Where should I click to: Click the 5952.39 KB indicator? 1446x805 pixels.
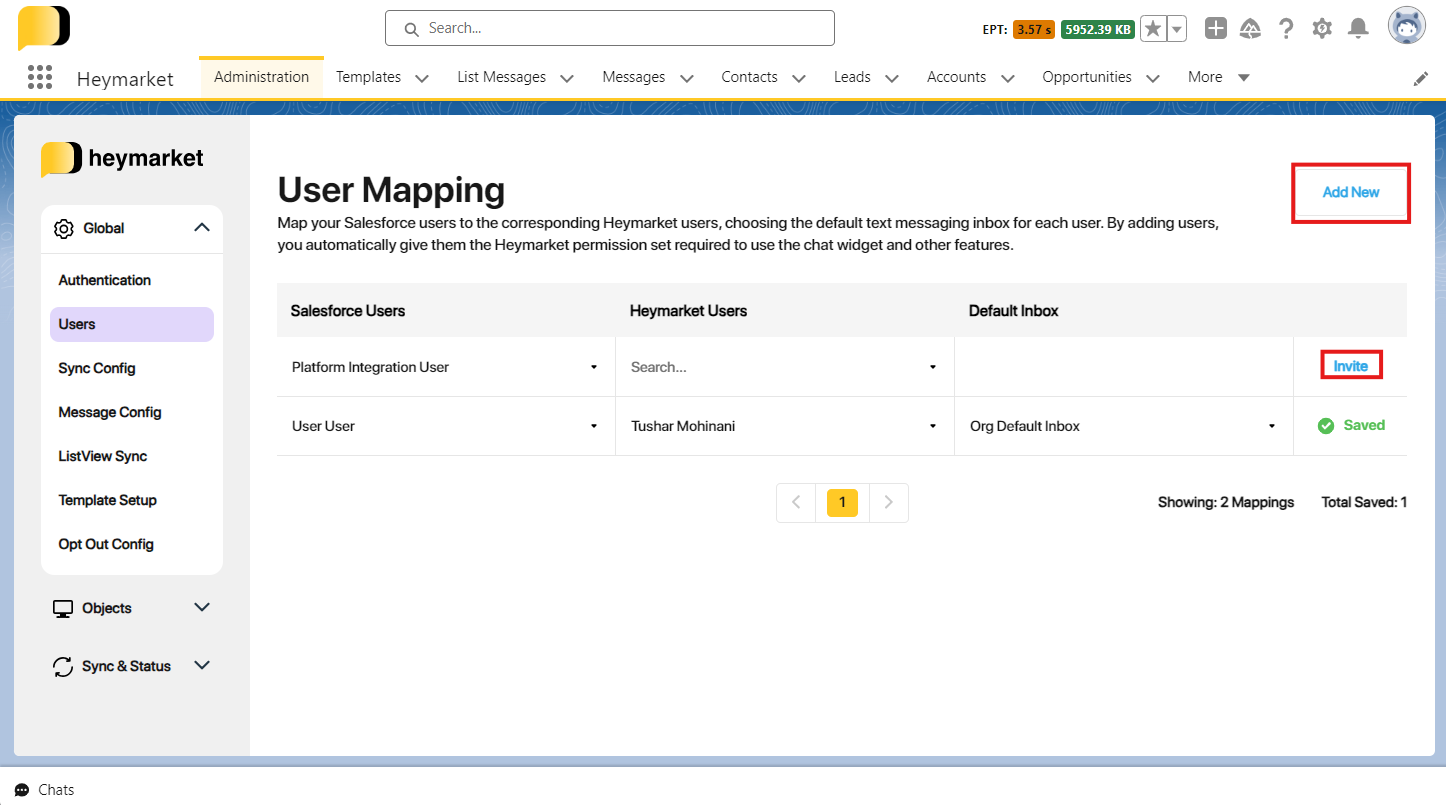point(1098,30)
